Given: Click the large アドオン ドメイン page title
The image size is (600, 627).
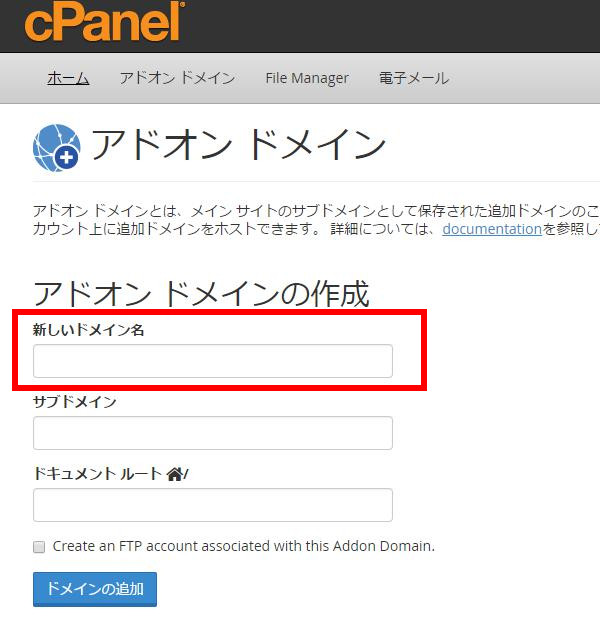Looking at the screenshot, I should 238,146.
